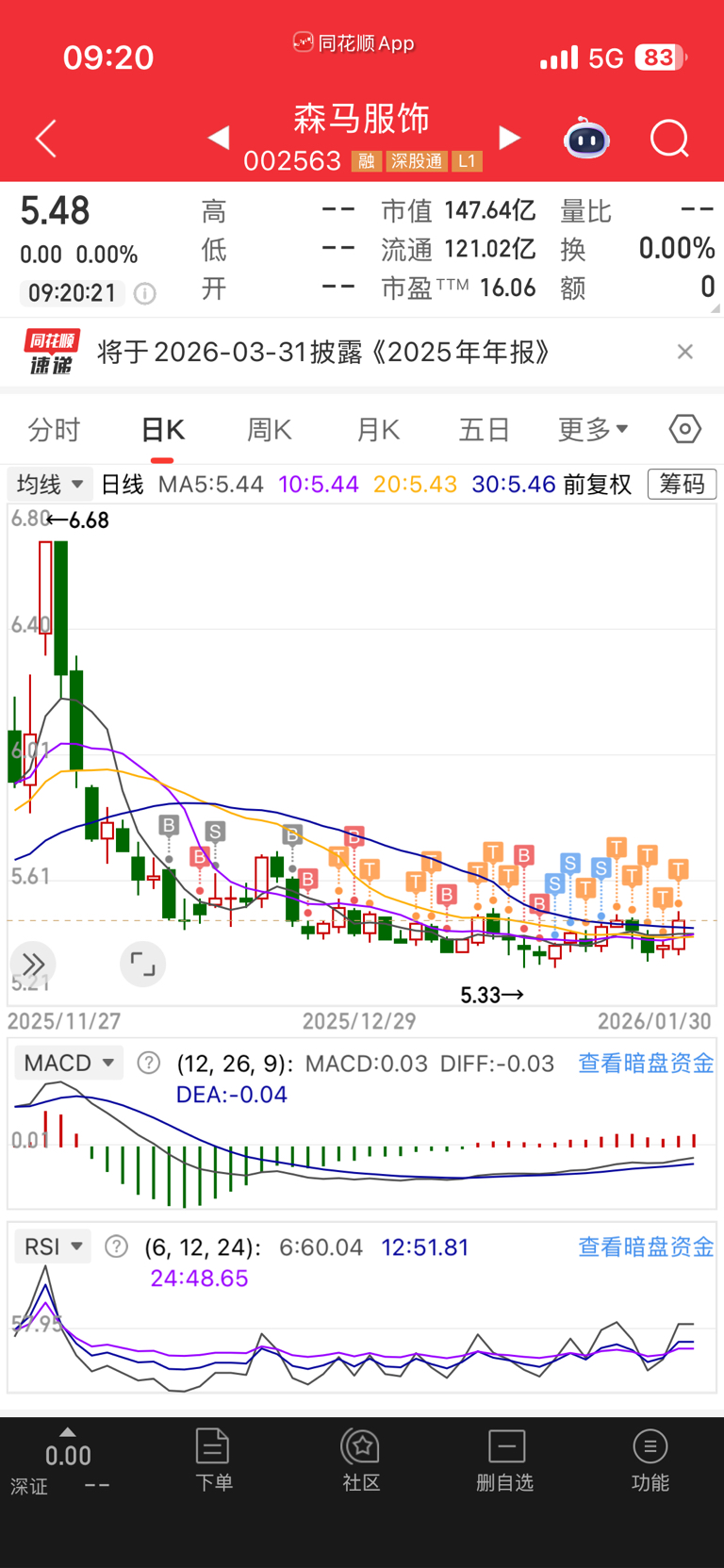Tap the gray B marker on chart near 5.61

[x=169, y=826]
